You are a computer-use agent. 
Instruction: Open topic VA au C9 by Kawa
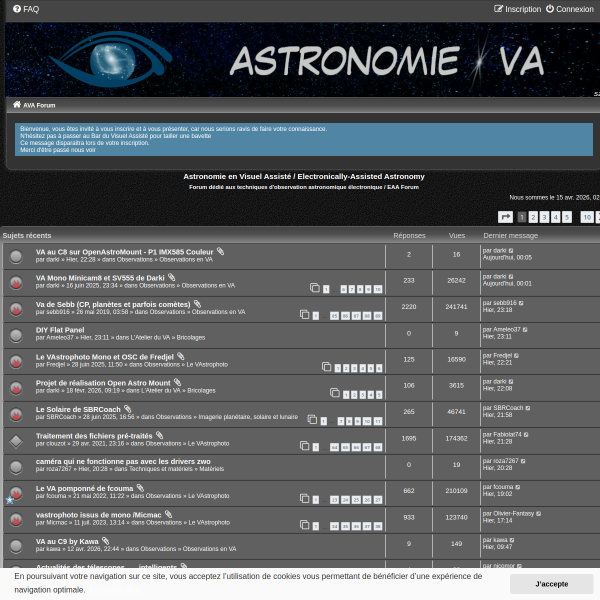click(67, 541)
